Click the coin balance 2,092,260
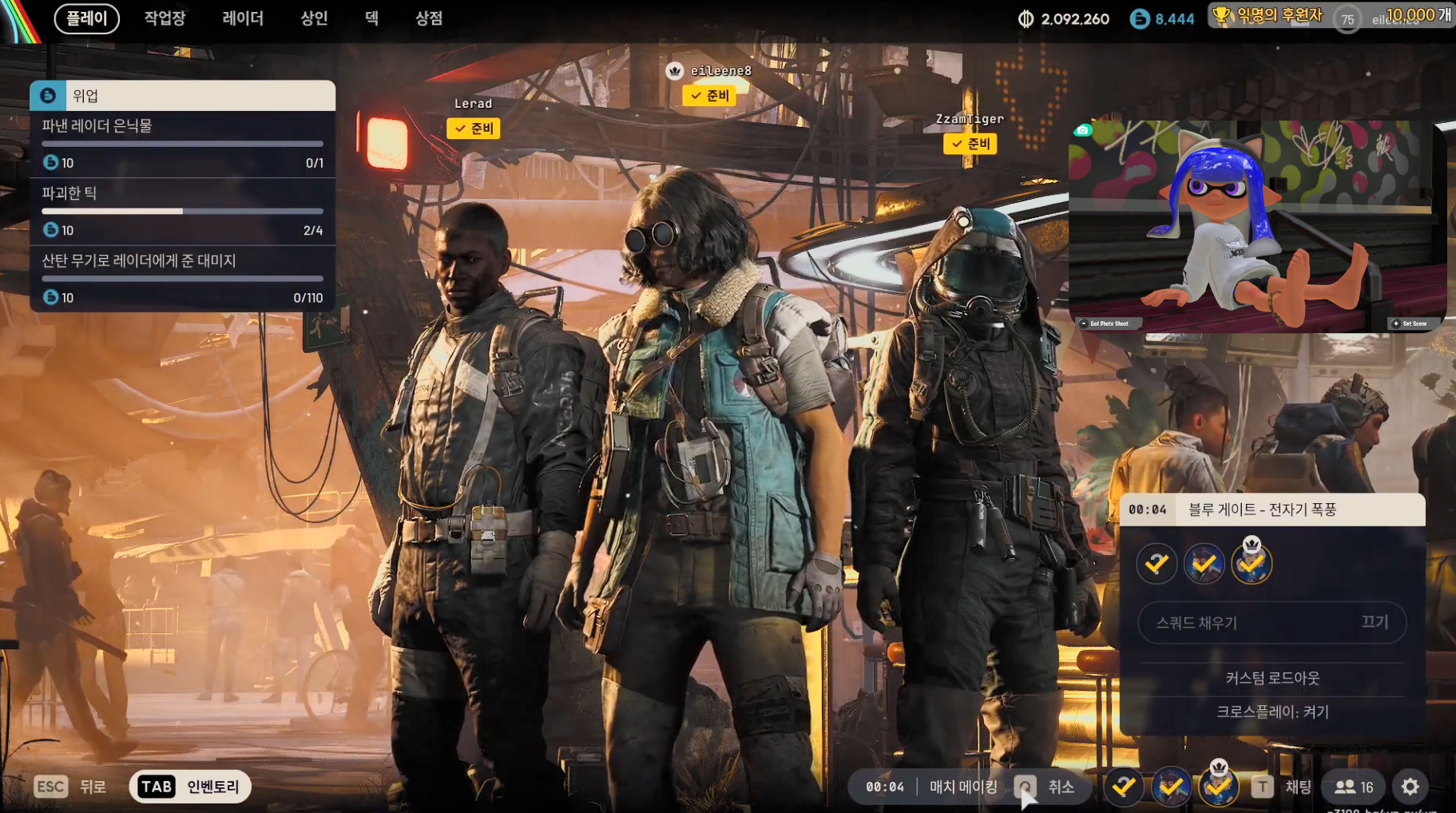Image resolution: width=1456 pixels, height=813 pixels. [1075, 19]
